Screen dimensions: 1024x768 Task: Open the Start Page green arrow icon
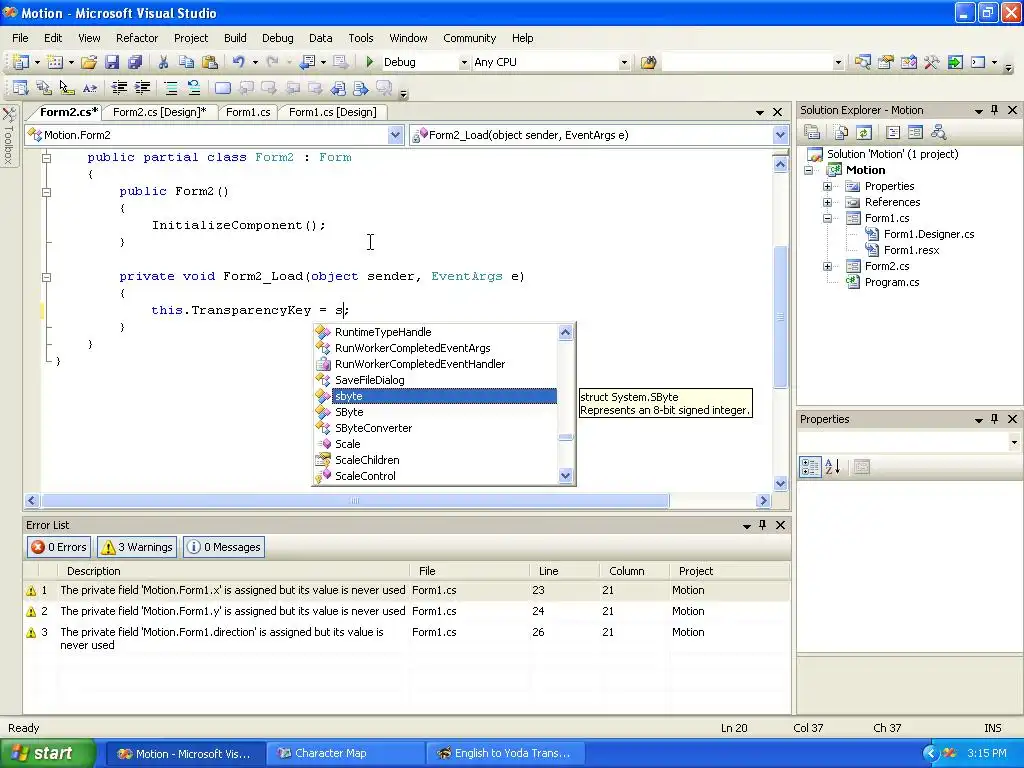pyautogui.click(x=955, y=62)
